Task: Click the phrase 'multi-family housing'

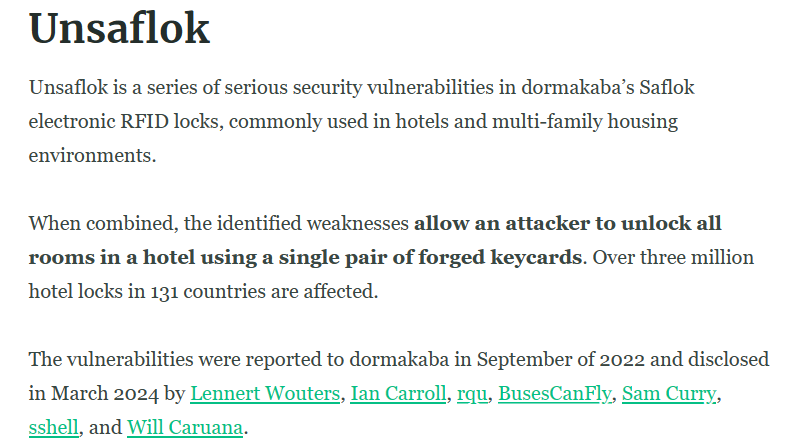Action: [x=584, y=122]
